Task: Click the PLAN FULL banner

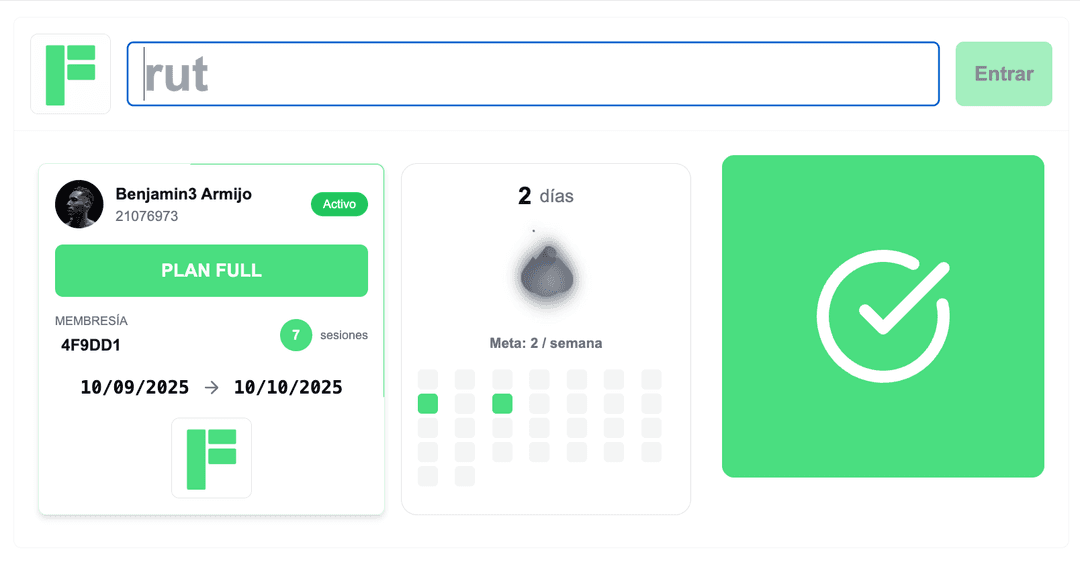Action: pos(211,270)
